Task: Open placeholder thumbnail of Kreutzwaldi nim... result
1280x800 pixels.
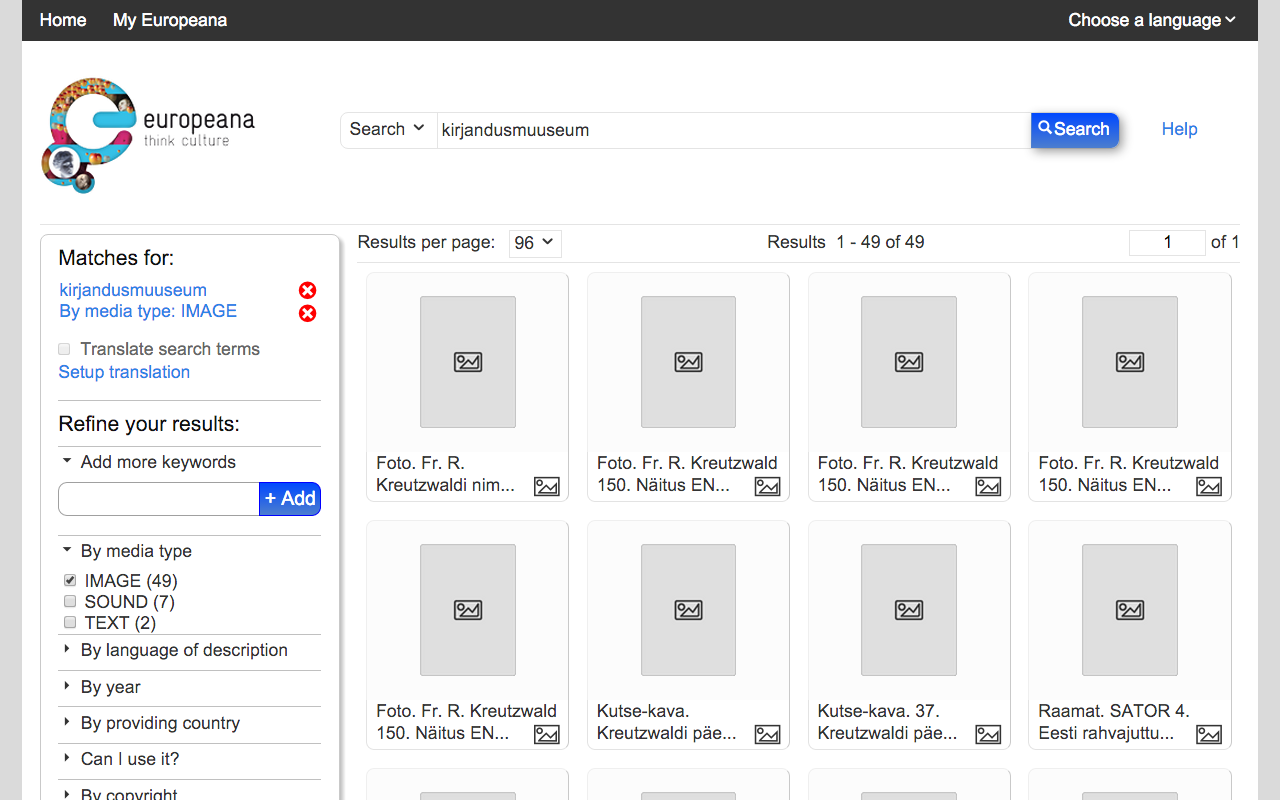Action: pyautogui.click(x=468, y=362)
